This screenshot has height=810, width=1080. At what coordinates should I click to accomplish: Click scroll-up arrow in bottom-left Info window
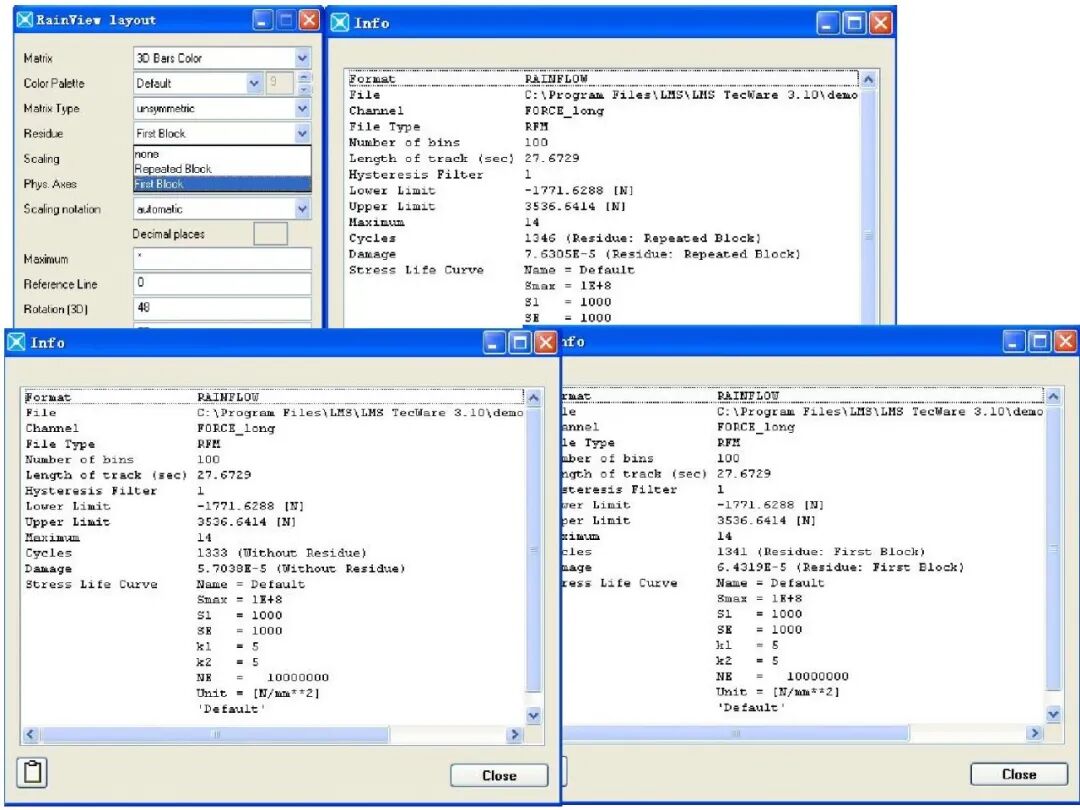pyautogui.click(x=533, y=398)
